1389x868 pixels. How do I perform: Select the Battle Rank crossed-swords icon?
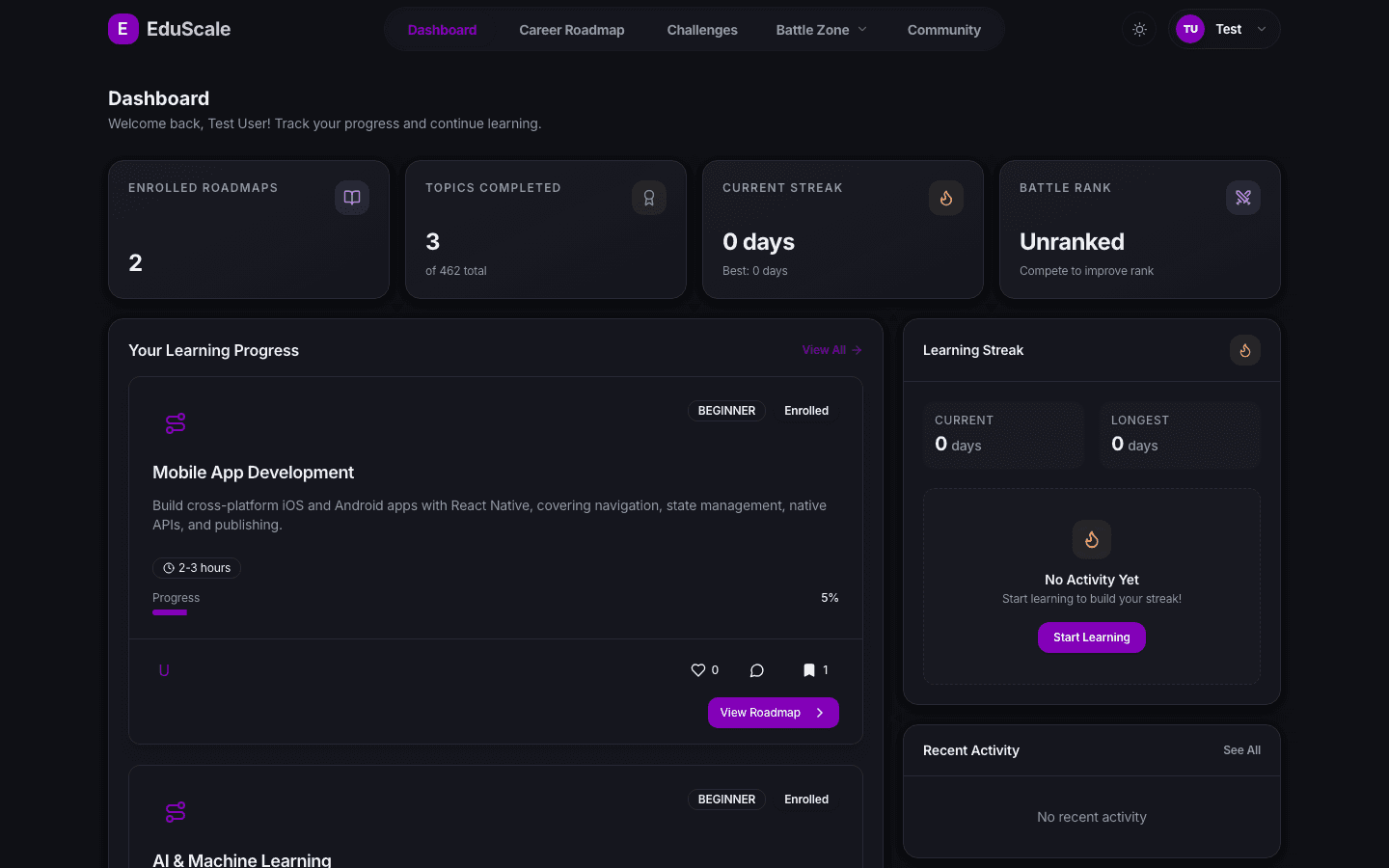click(1242, 198)
